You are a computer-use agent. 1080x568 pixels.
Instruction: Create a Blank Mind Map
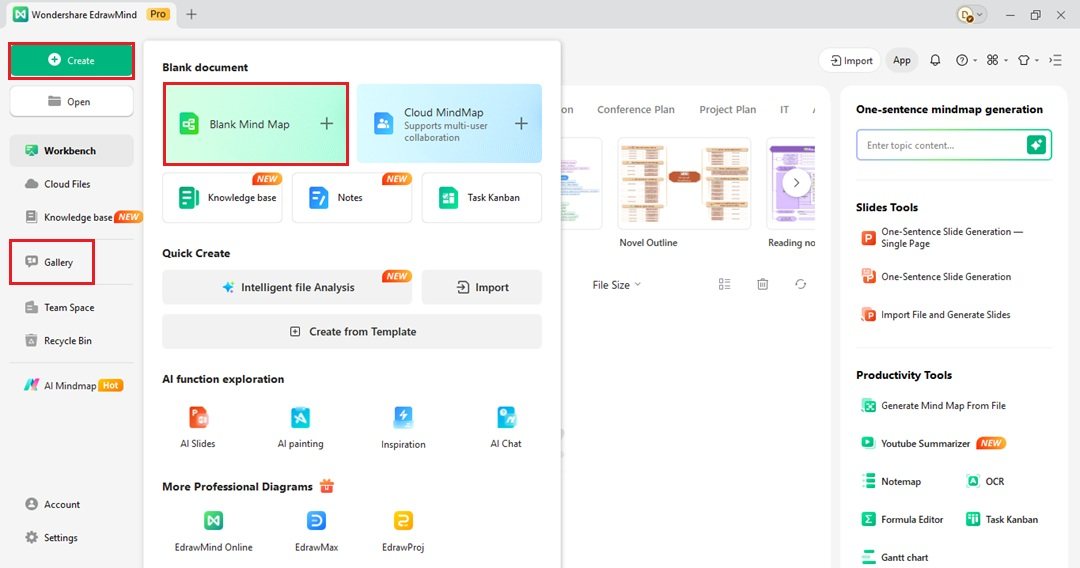pos(256,124)
